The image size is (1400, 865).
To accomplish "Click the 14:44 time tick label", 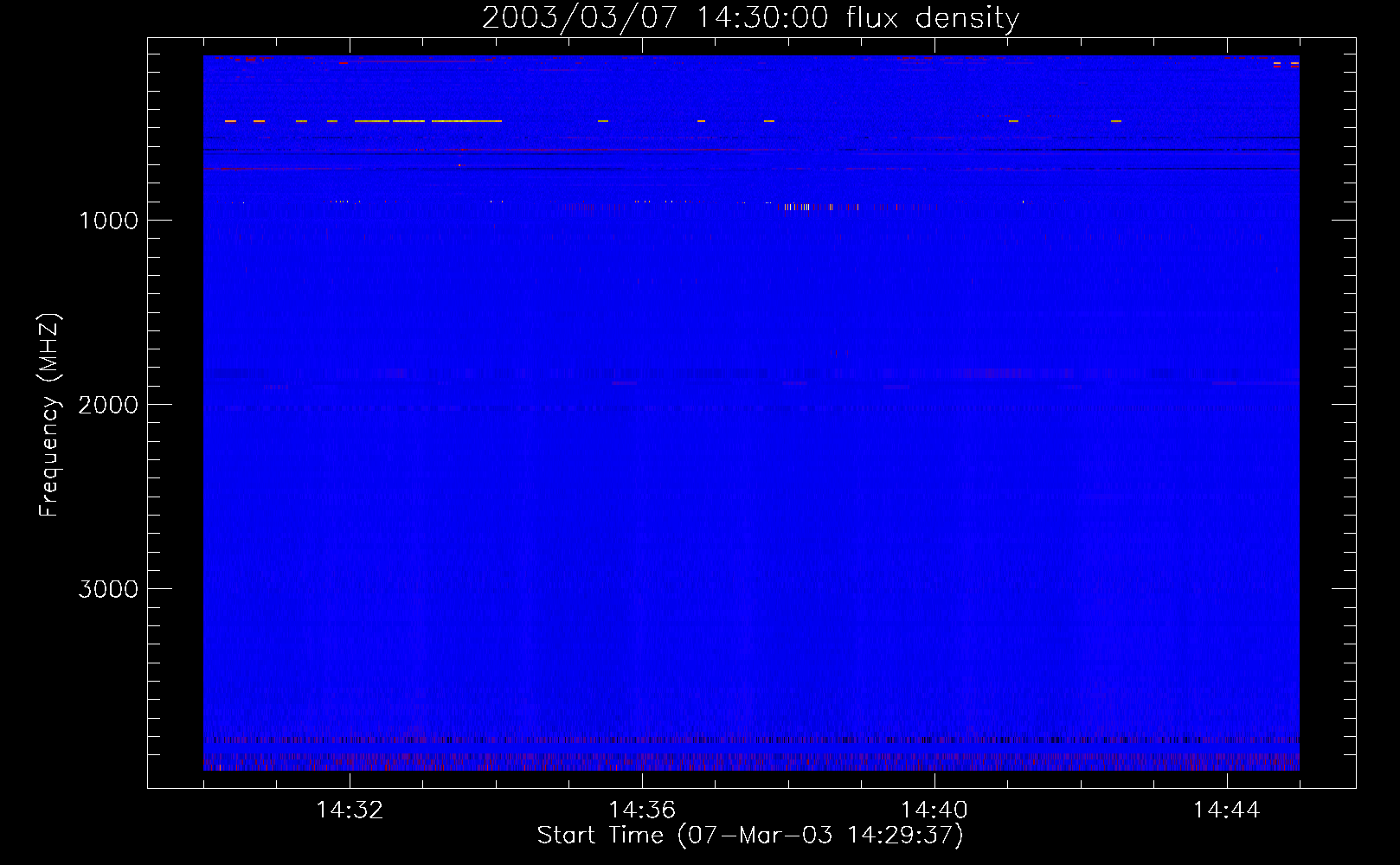I will [1227, 811].
